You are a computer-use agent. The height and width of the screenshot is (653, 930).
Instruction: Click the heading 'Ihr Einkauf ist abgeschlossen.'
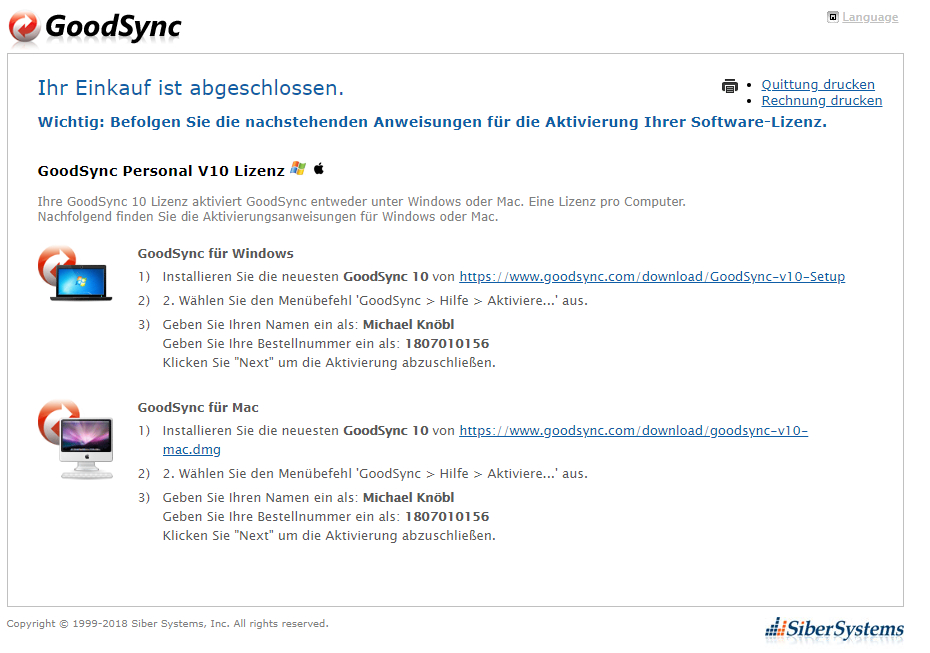click(x=190, y=88)
